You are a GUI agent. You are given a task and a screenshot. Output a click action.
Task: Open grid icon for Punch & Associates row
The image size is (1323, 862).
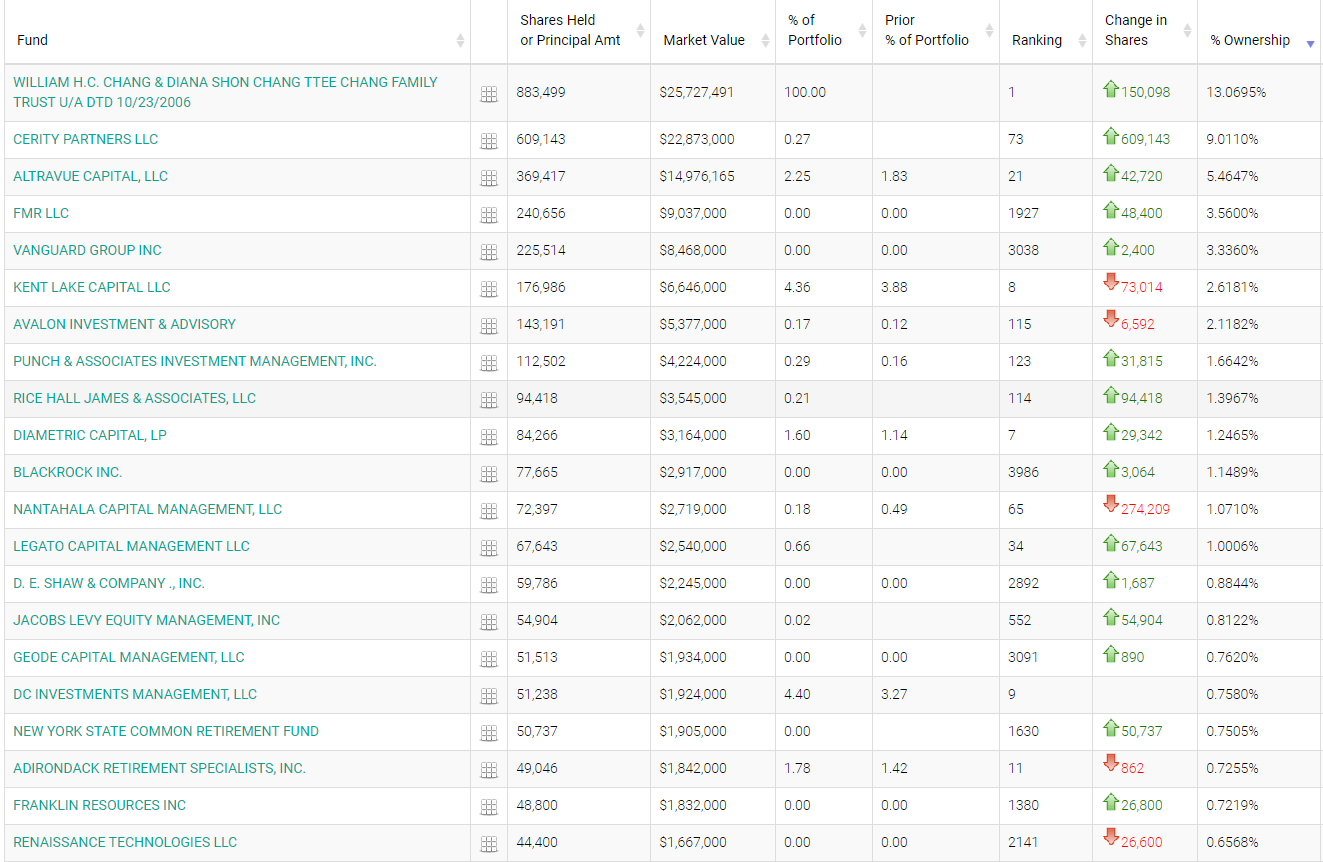pyautogui.click(x=489, y=363)
